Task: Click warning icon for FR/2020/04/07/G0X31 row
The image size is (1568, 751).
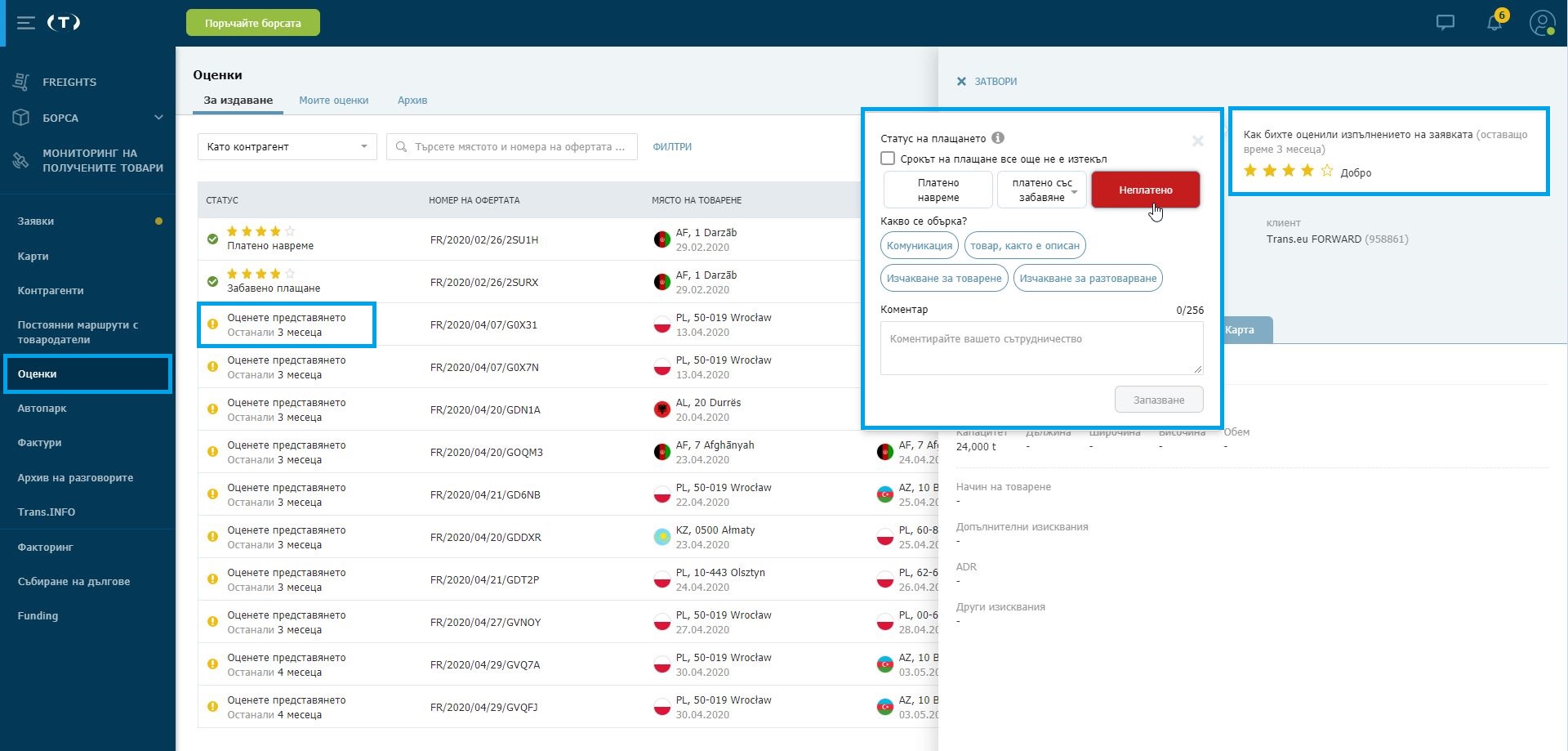Action: tap(212, 324)
